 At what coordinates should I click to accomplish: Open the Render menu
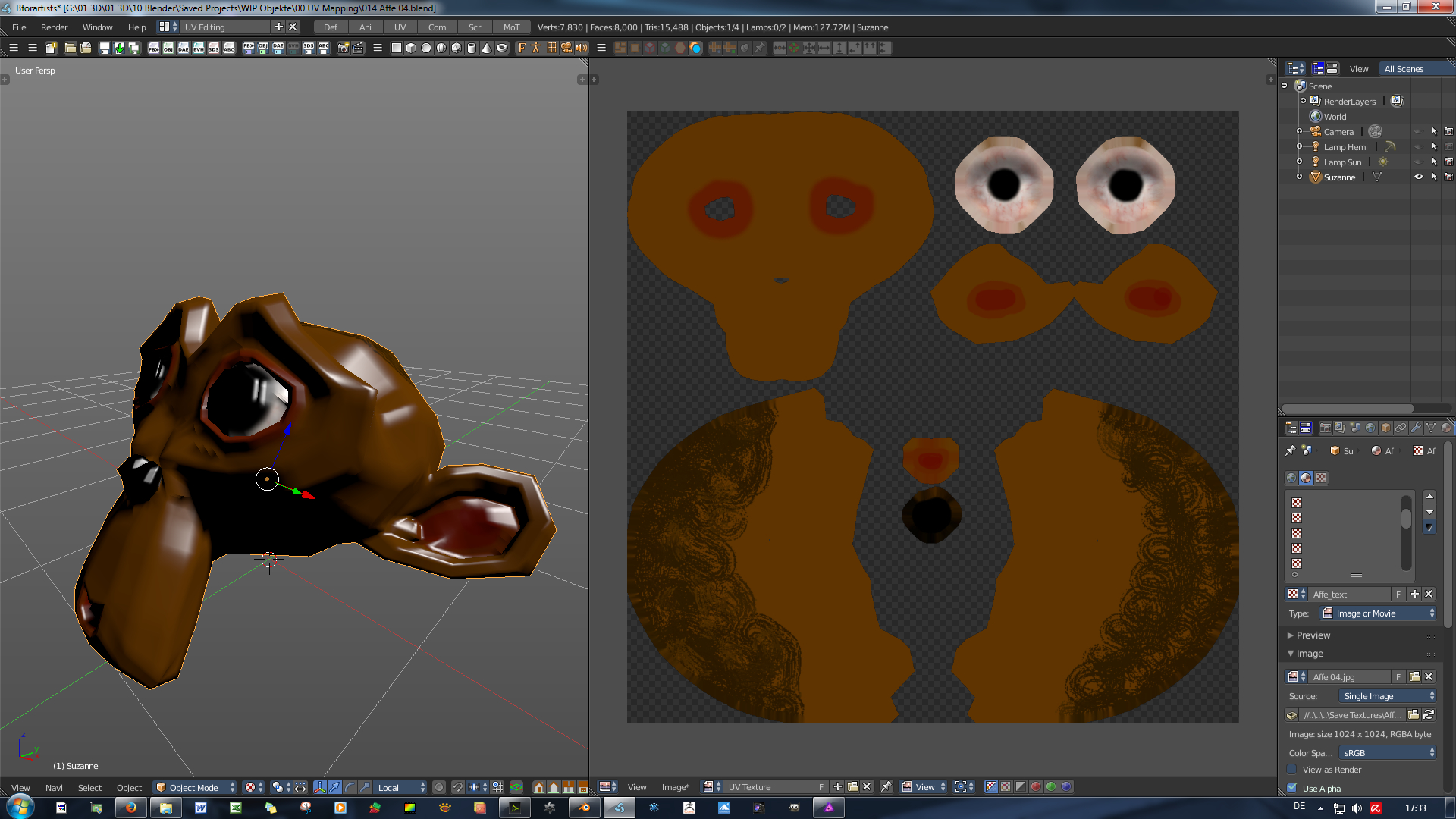pyautogui.click(x=54, y=27)
